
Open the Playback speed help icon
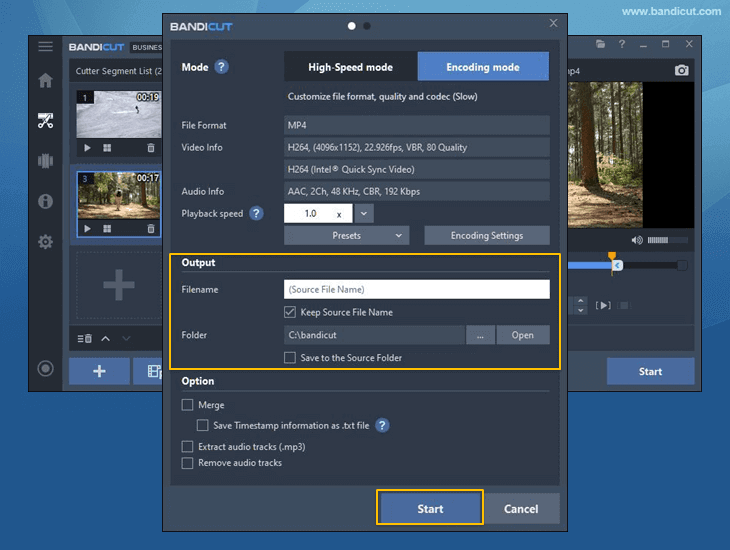256,213
